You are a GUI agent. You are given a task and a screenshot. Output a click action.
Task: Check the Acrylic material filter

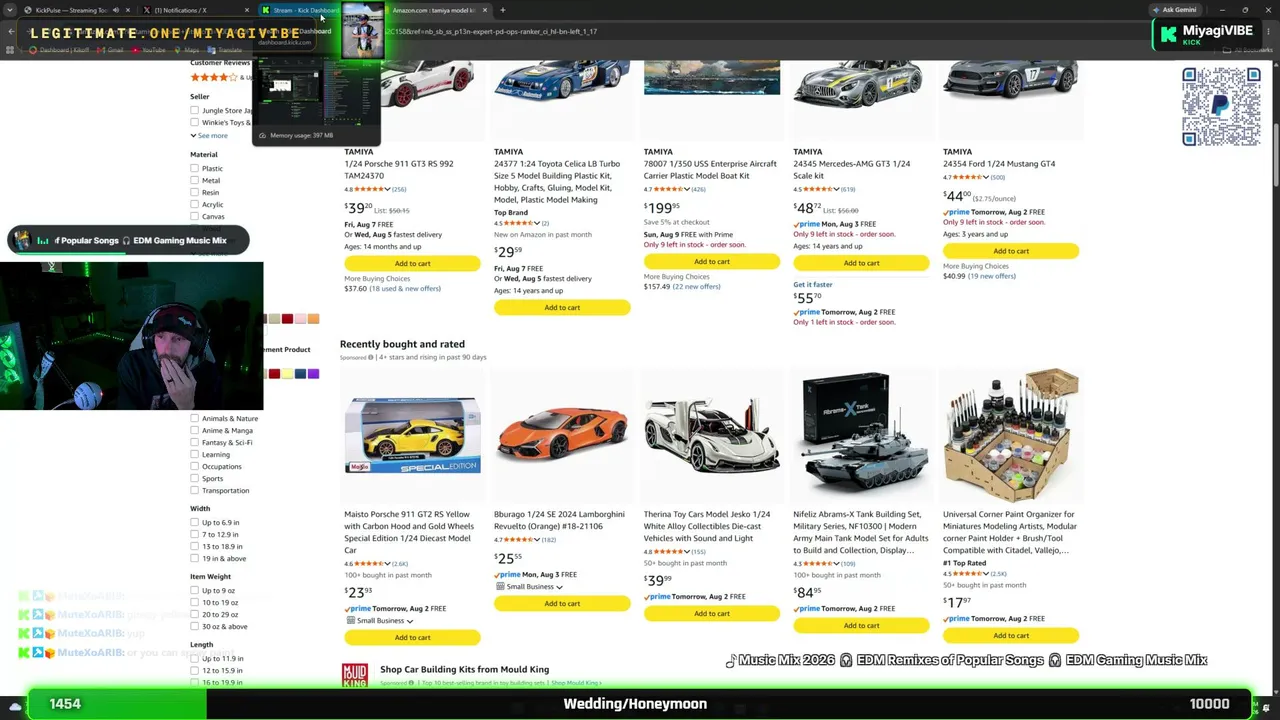pos(194,204)
